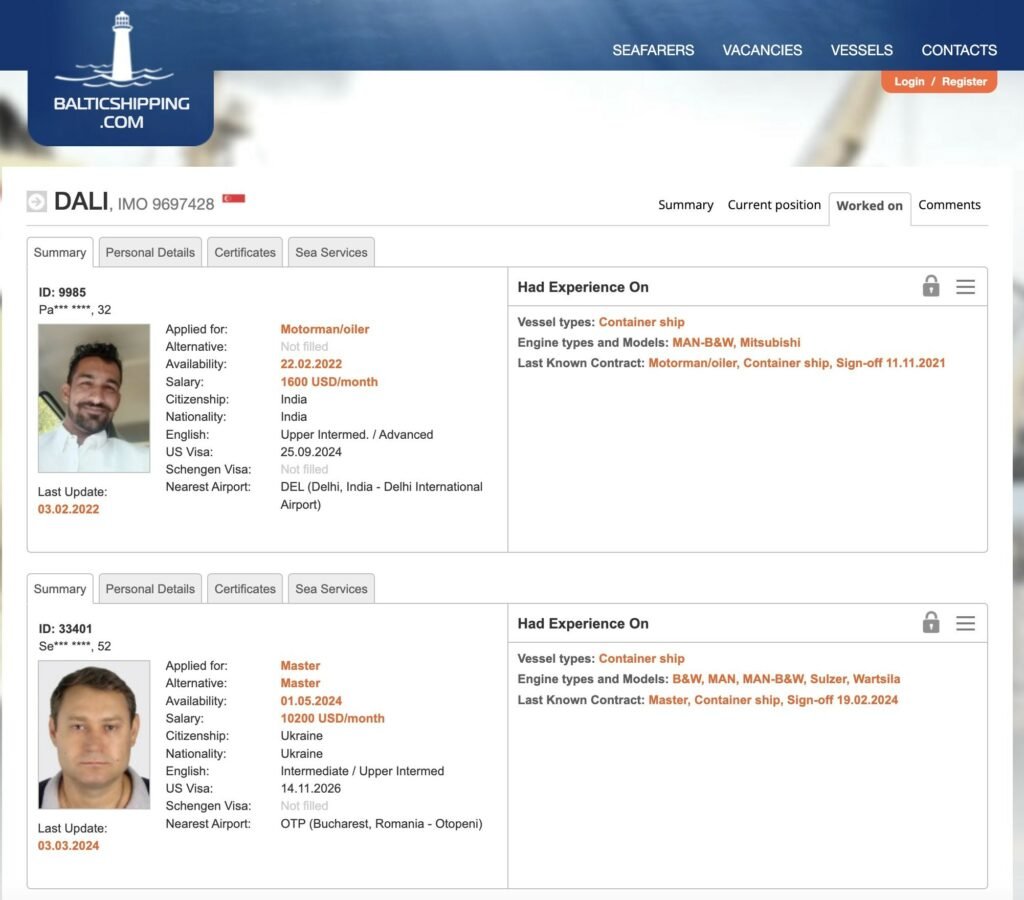Click the 01.05.2024 availability date
Viewport: 1024px width, 900px height.
tap(311, 701)
